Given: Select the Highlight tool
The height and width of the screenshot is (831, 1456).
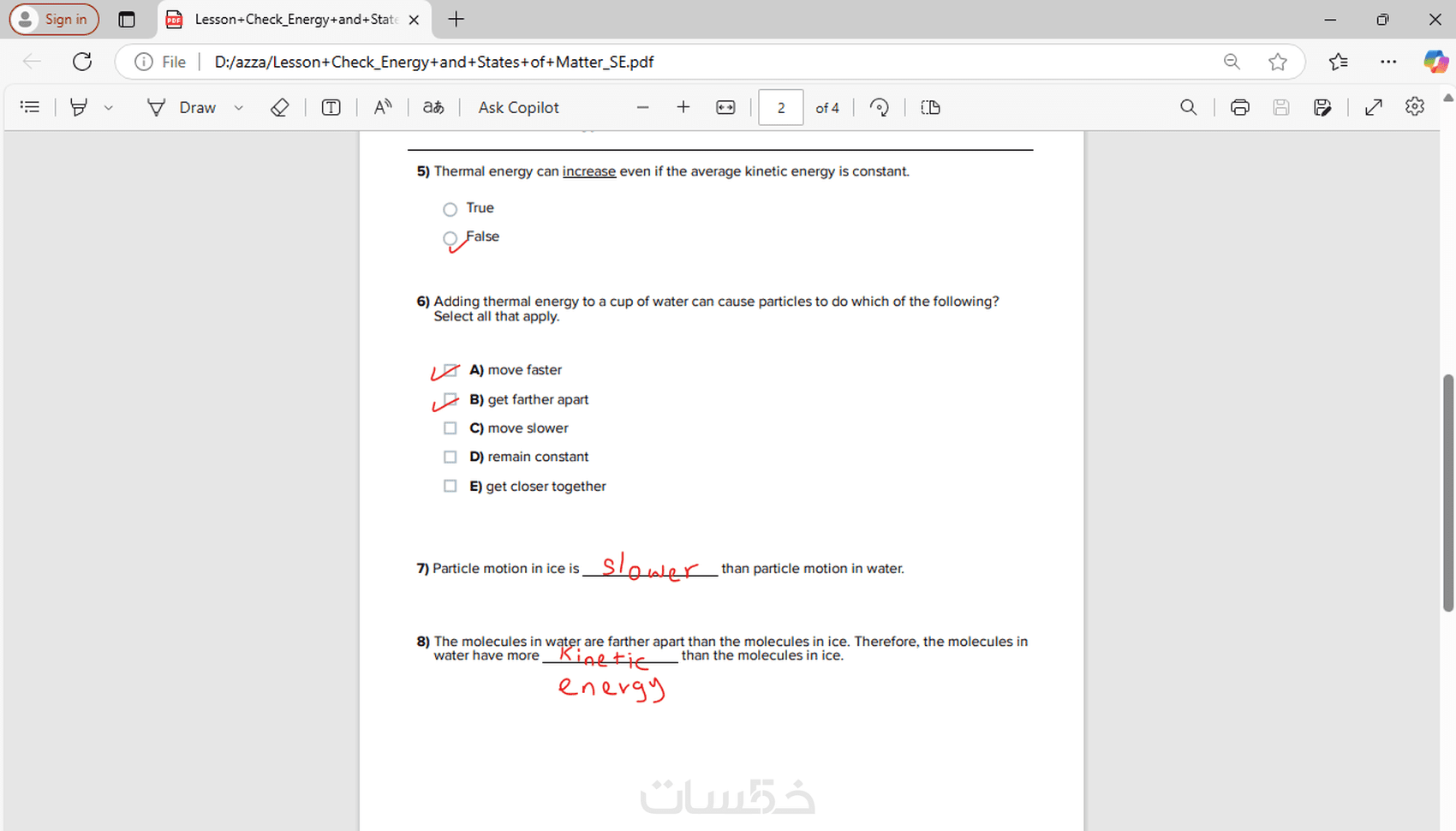Looking at the screenshot, I should [x=79, y=107].
